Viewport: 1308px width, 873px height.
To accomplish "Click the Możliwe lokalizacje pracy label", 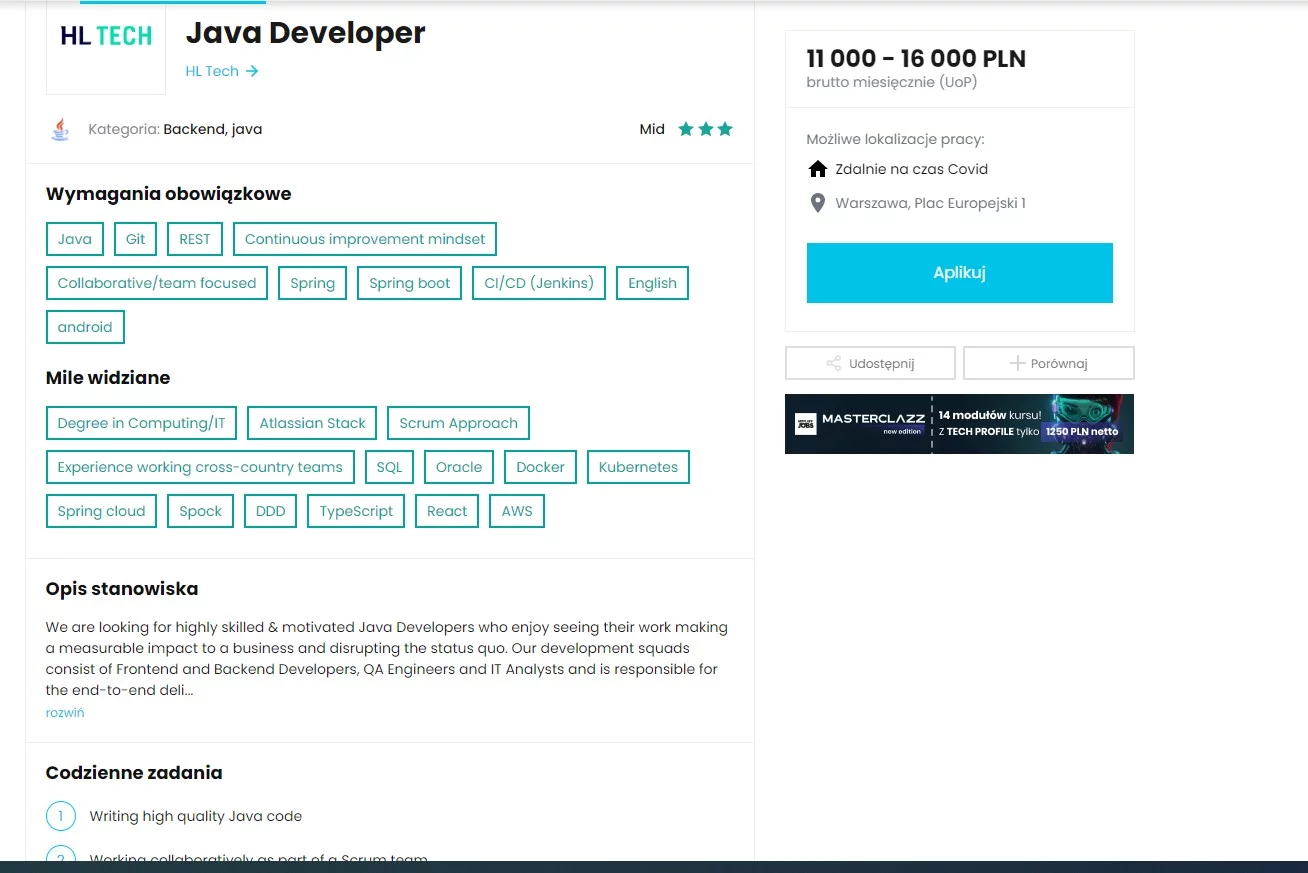I will point(896,139).
